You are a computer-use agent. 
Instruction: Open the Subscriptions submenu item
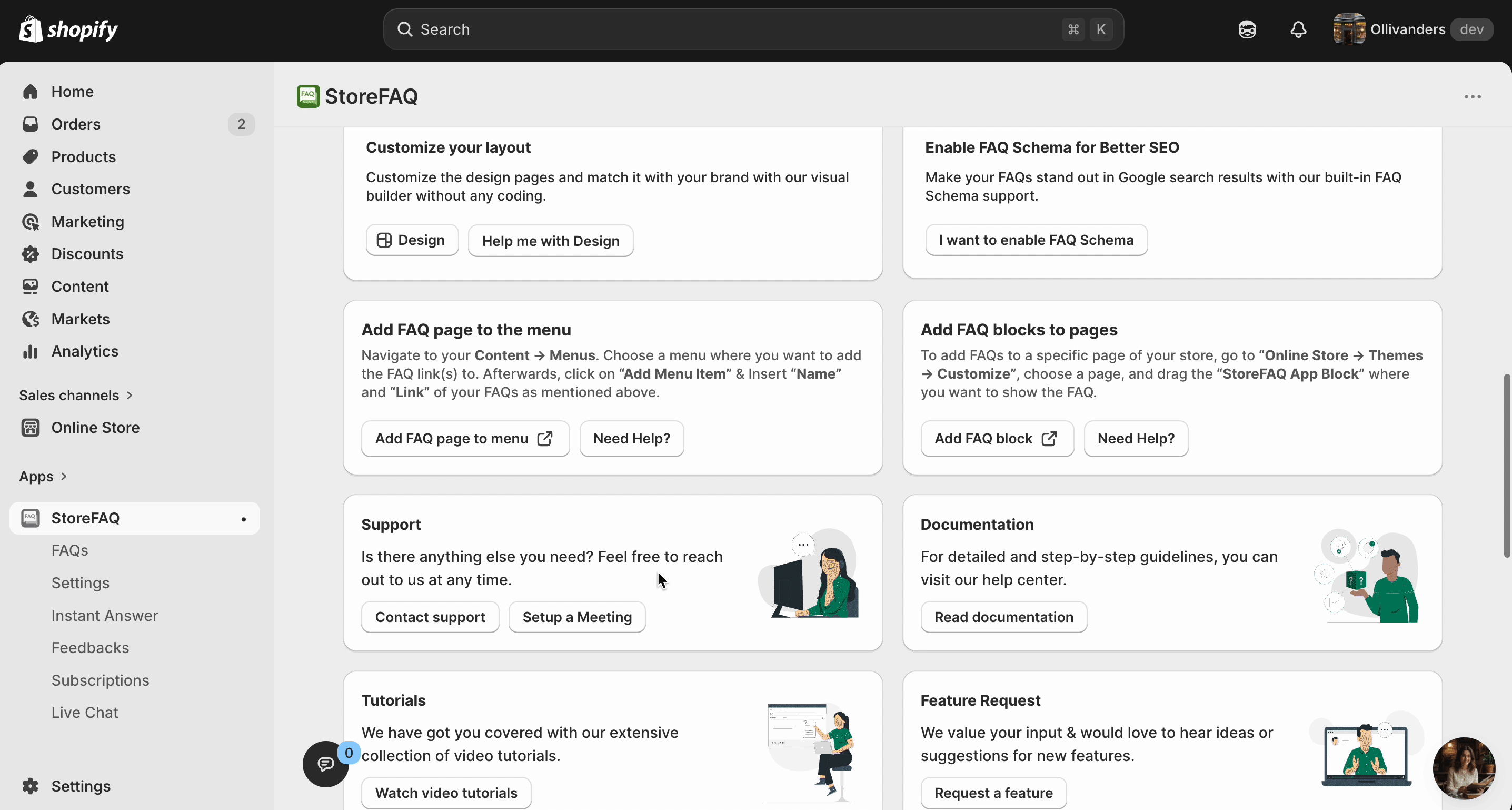pyautogui.click(x=101, y=680)
